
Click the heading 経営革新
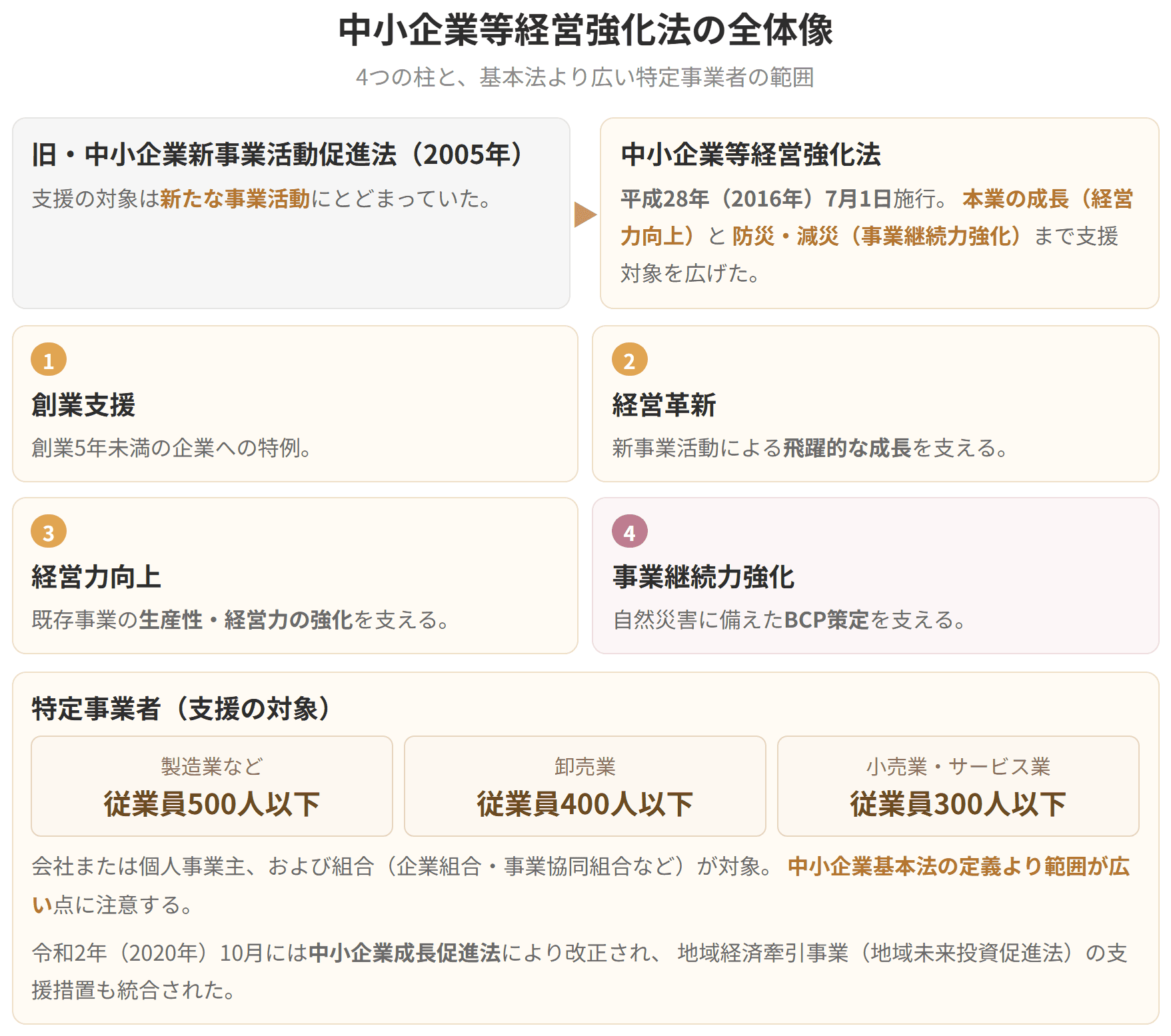click(664, 404)
